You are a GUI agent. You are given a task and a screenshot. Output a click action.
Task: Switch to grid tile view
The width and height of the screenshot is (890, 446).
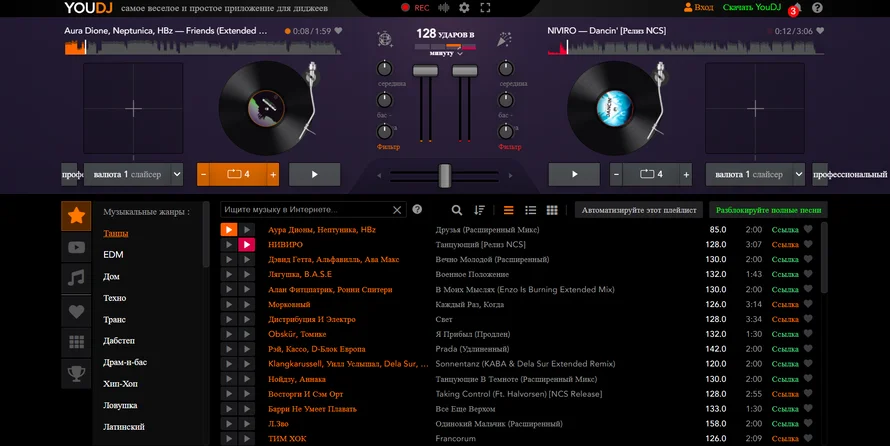tap(552, 210)
